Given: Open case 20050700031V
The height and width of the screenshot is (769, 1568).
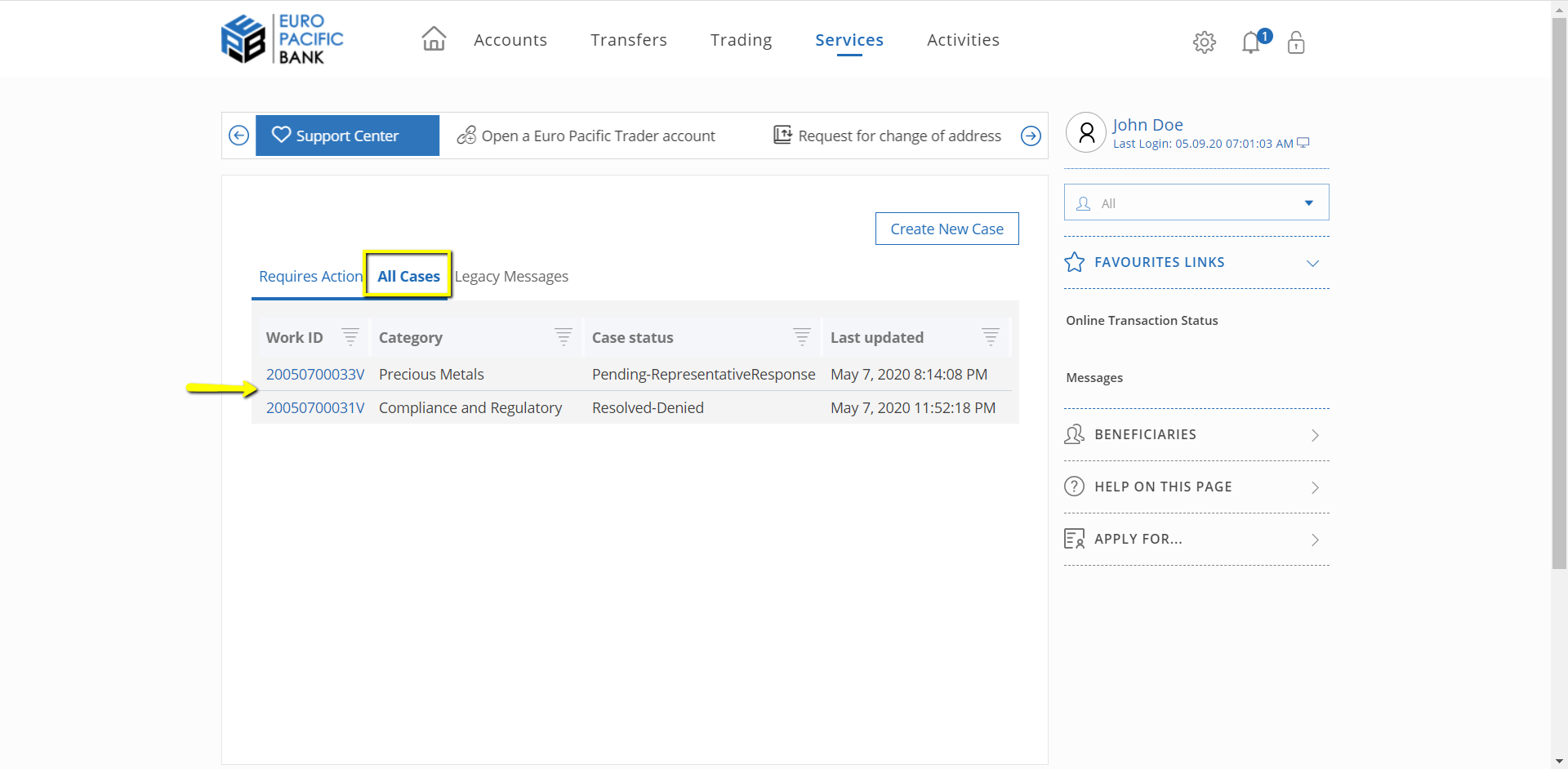Looking at the screenshot, I should (315, 408).
